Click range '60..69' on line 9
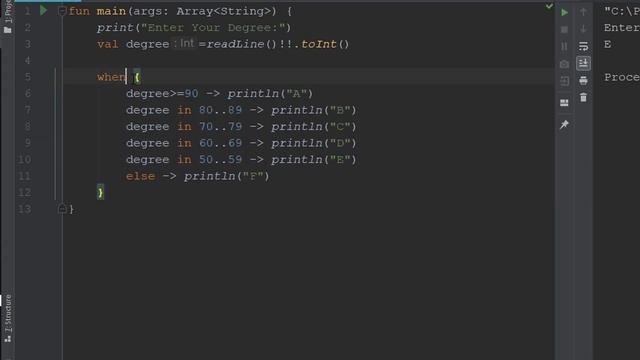The width and height of the screenshot is (640, 360). point(220,143)
